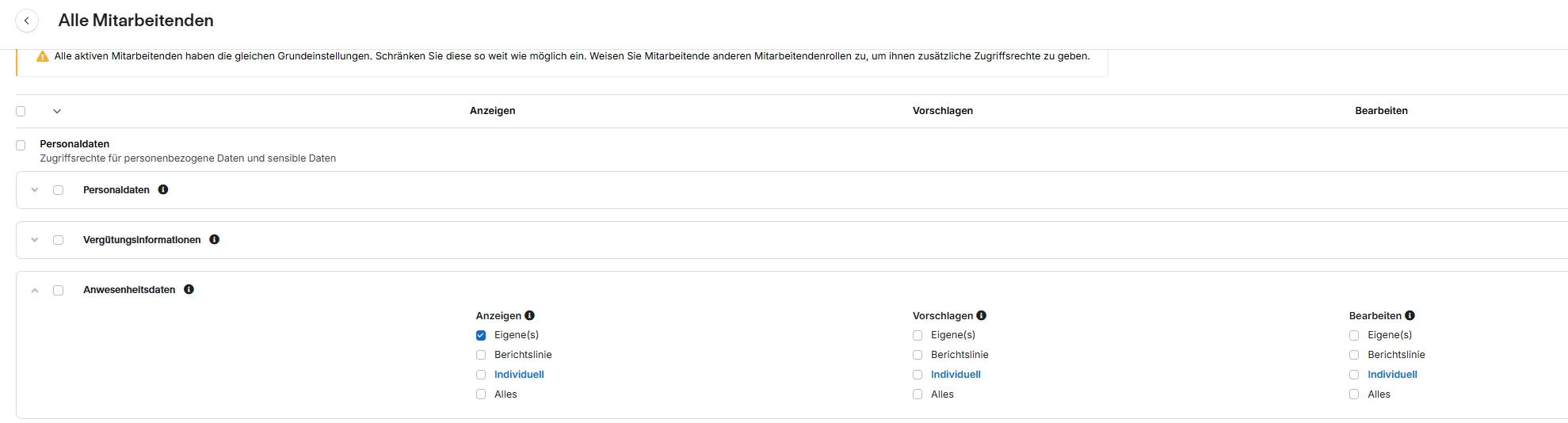This screenshot has height=423, width=1568.
Task: Check Berichtslinie under Anzeigen
Action: (481, 355)
